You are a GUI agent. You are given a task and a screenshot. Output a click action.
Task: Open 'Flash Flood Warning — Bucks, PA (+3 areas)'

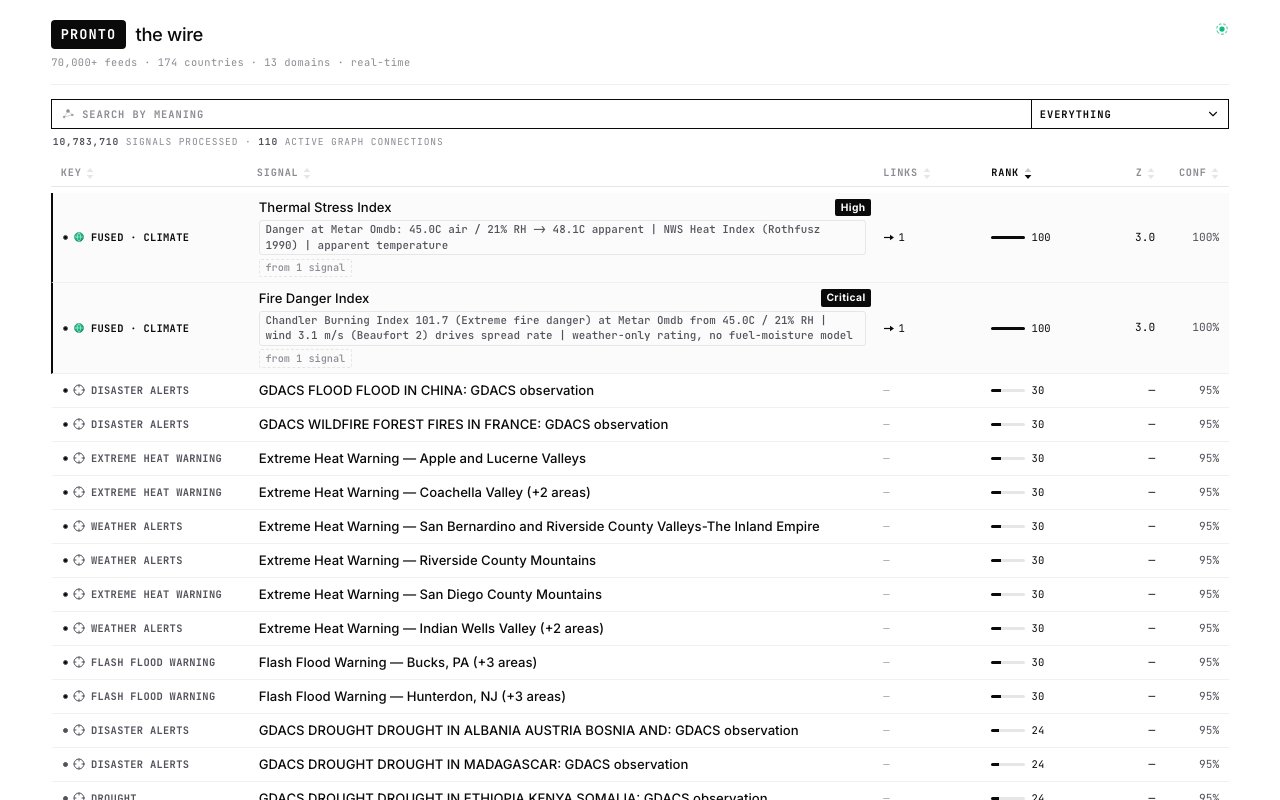pos(398,662)
